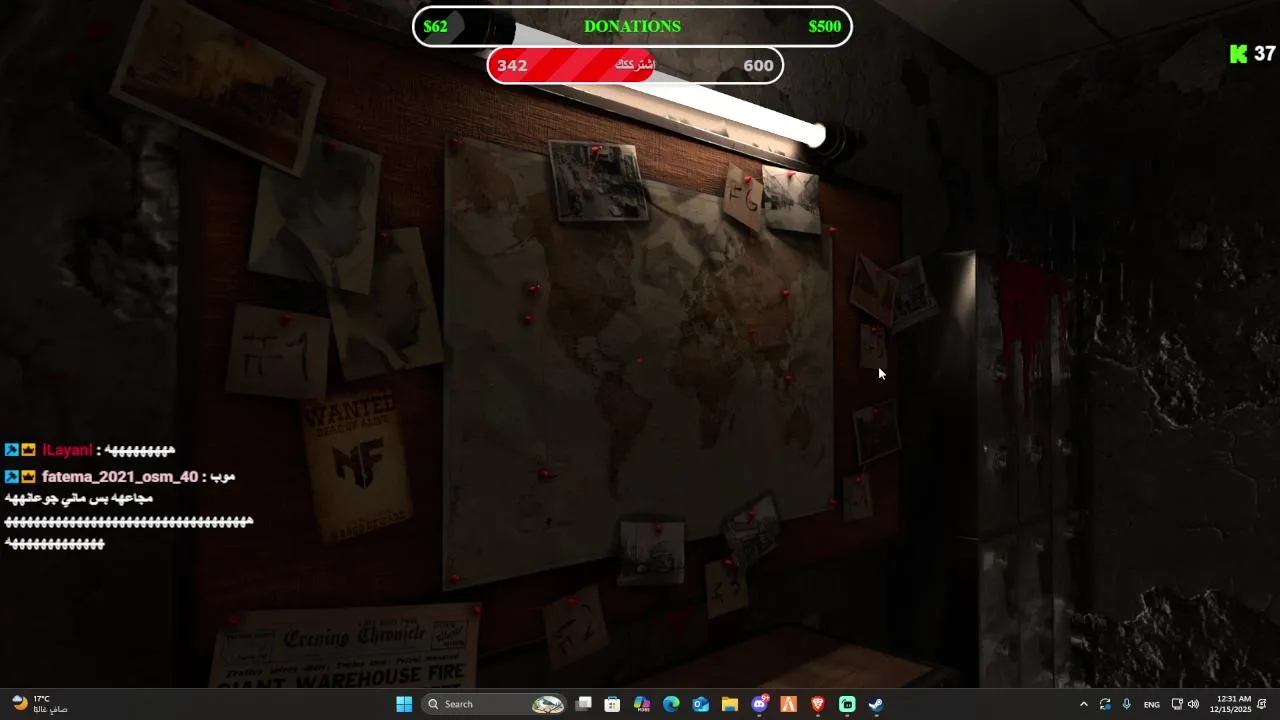Open Outlook from the taskbar
Screen dimensions: 1280x720
[701, 704]
